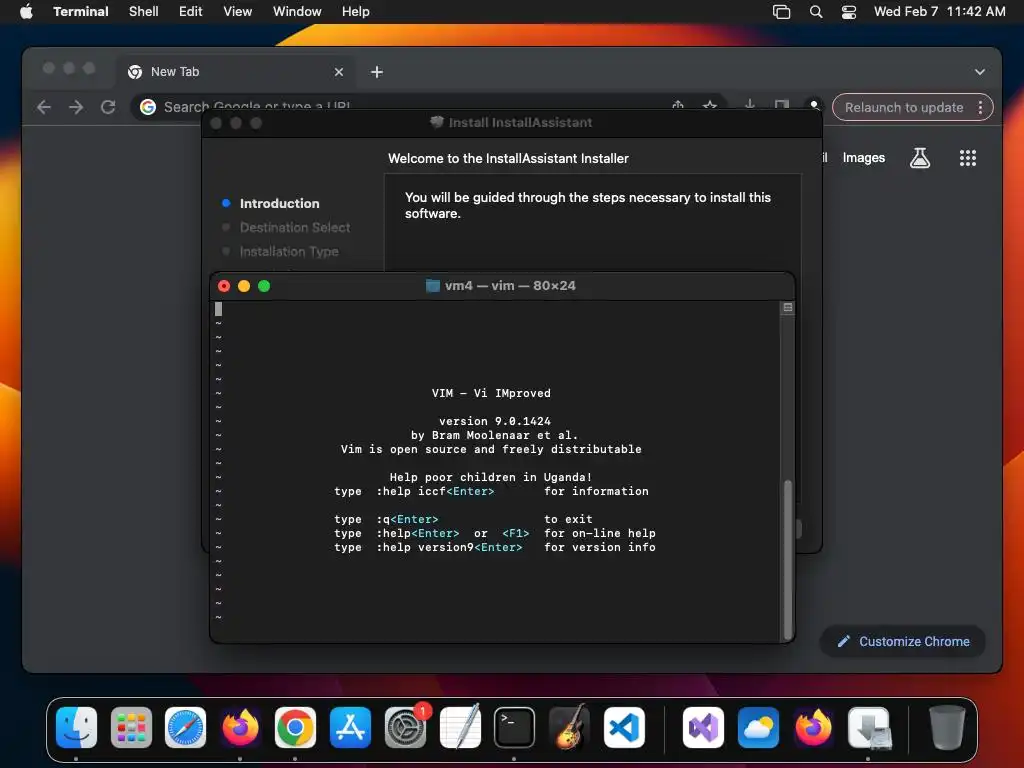Click Chrome back arrow button
Viewport: 1024px width, 768px height.
pyautogui.click(x=44, y=107)
